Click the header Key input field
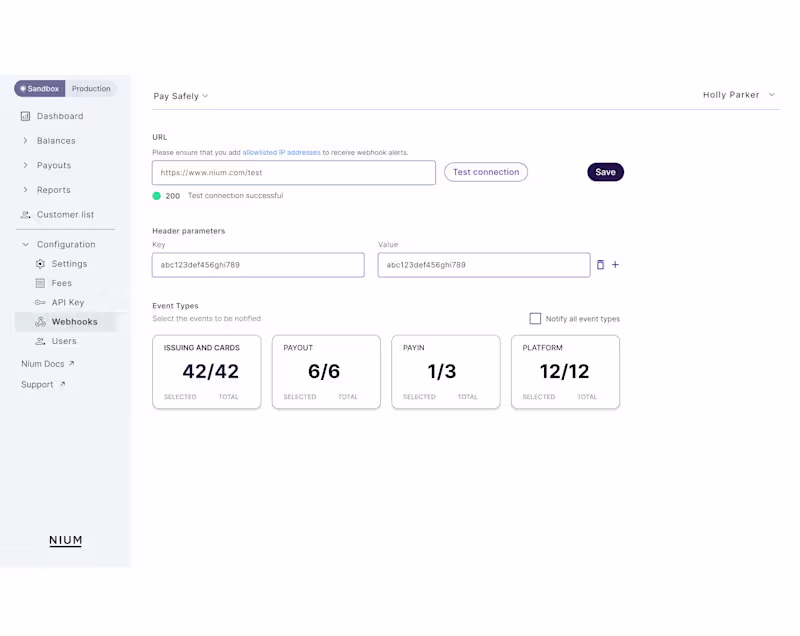The image size is (800, 636). [x=258, y=265]
